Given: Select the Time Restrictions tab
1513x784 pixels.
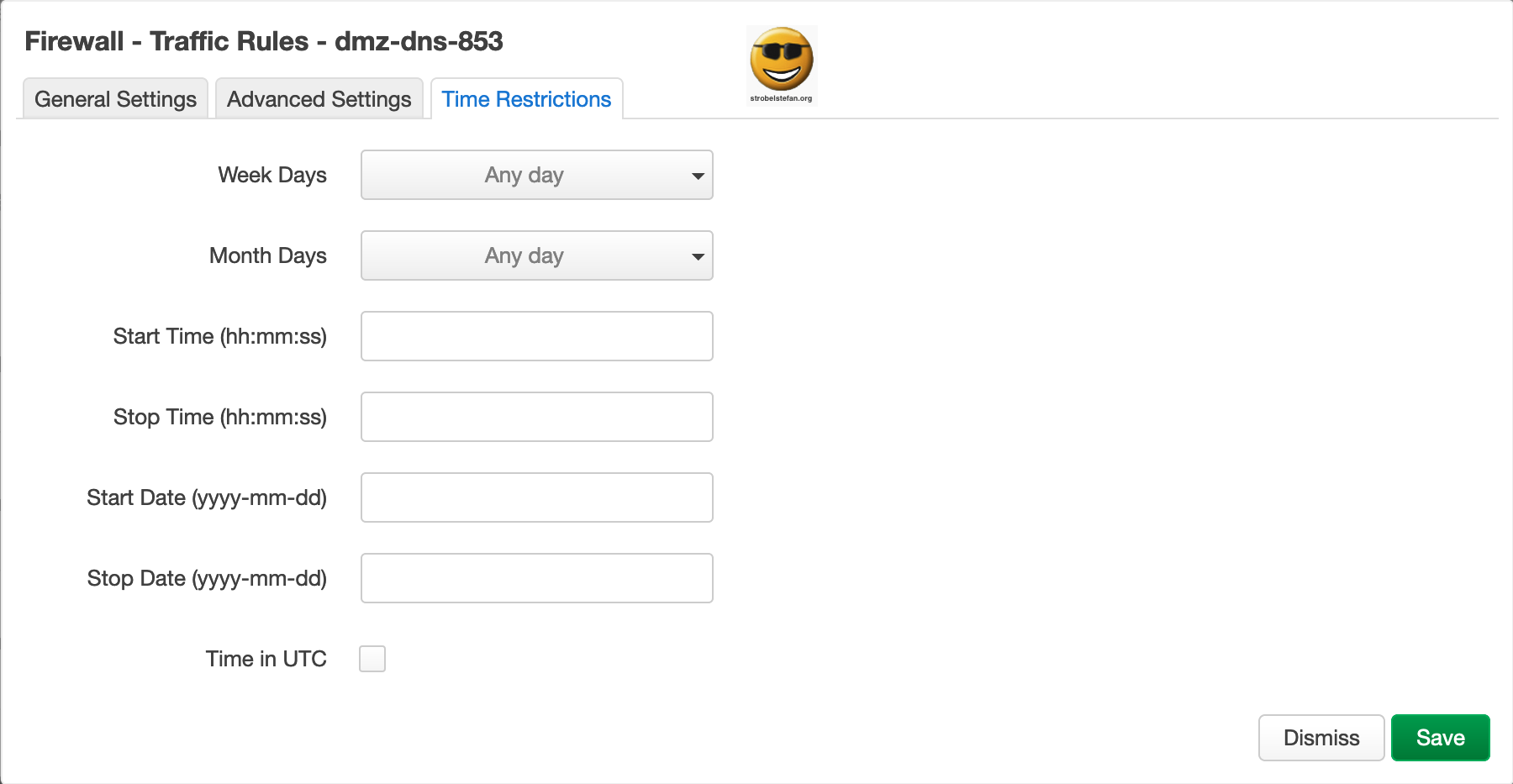Looking at the screenshot, I should point(526,99).
